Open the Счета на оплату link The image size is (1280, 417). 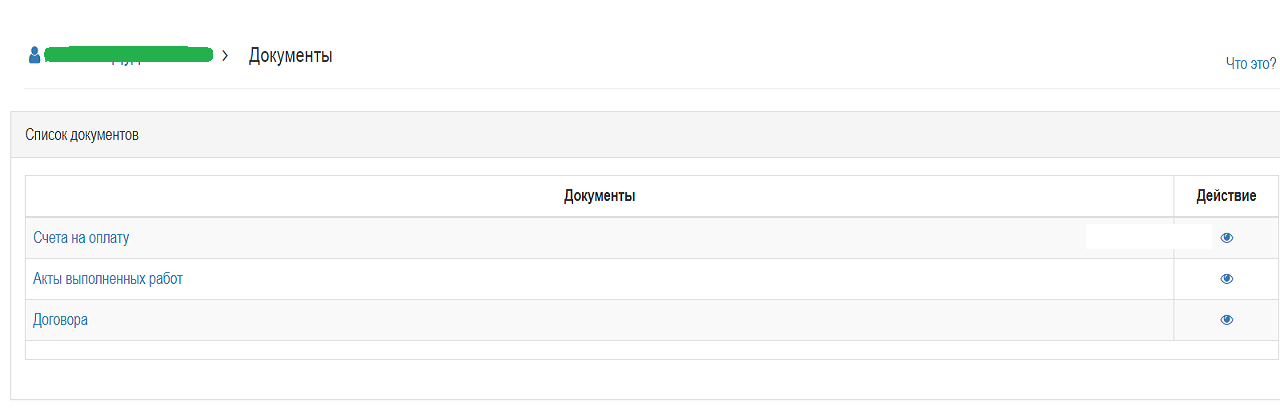point(81,238)
